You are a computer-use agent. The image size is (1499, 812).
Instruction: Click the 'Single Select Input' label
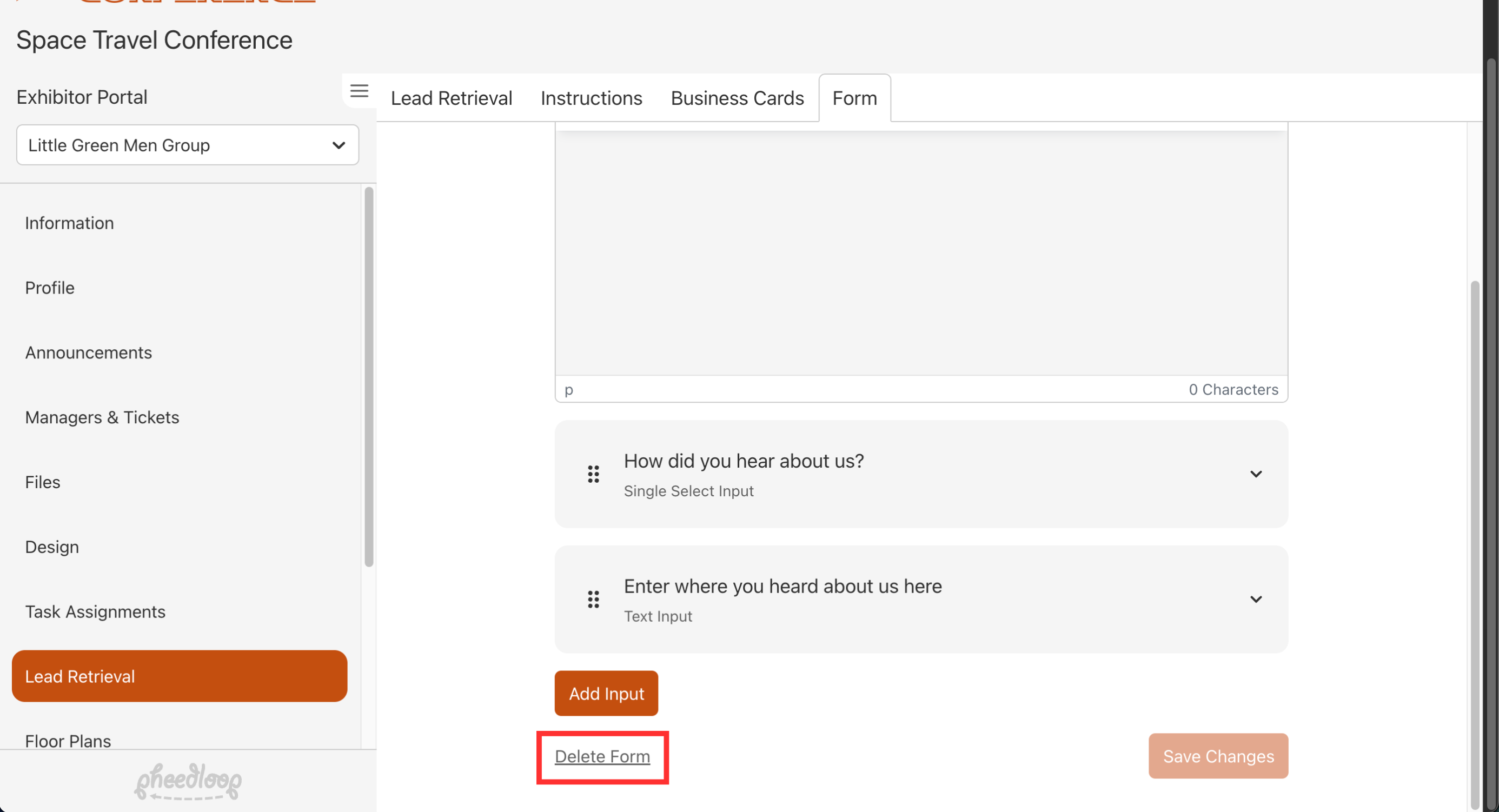688,491
